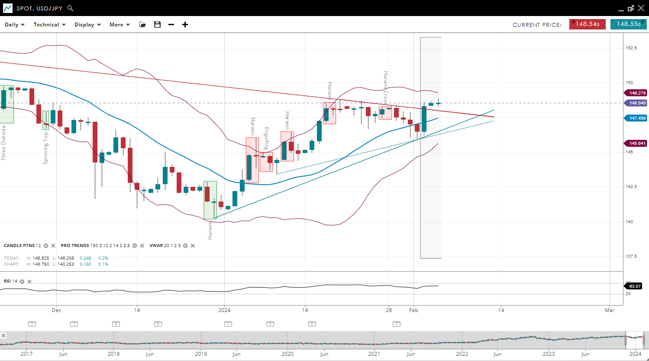Click the red sell price 148.54 button
Screen dimensions: 649x361
tap(587, 24)
